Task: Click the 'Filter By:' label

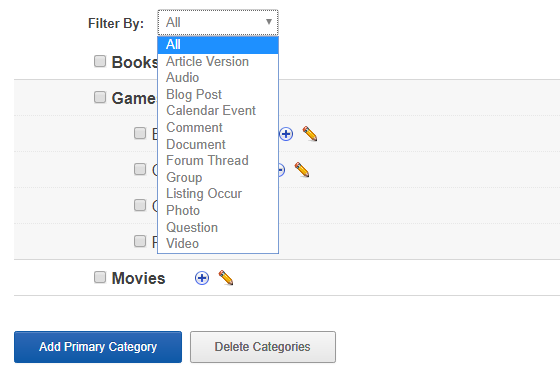Action: point(116,23)
